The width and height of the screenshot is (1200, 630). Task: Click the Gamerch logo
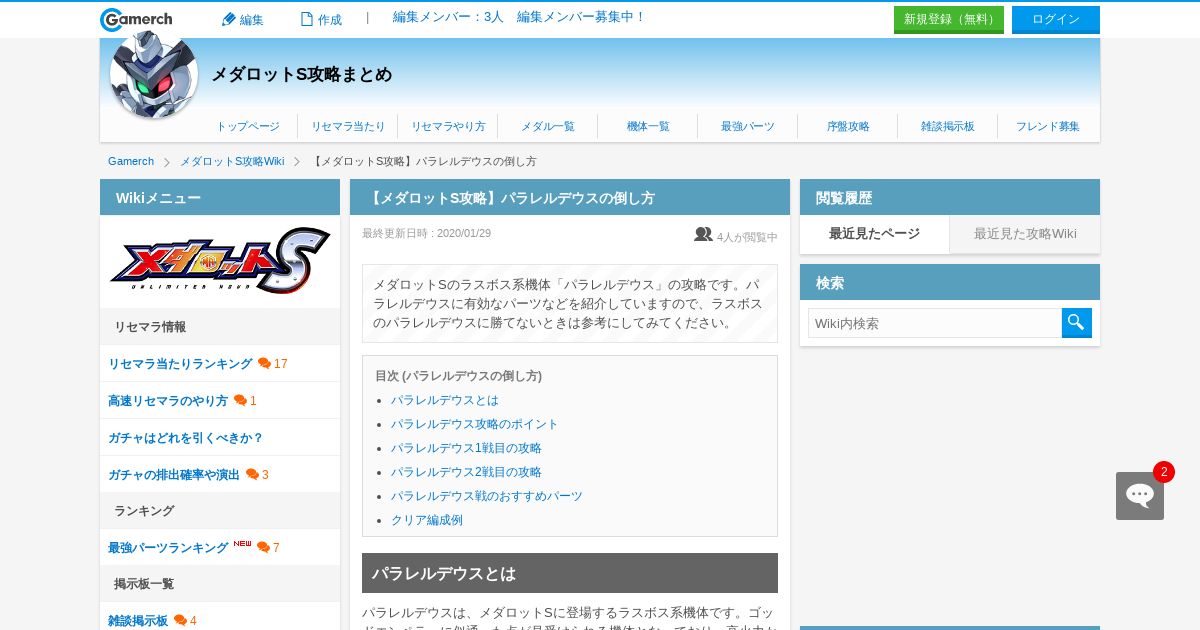tap(136, 19)
